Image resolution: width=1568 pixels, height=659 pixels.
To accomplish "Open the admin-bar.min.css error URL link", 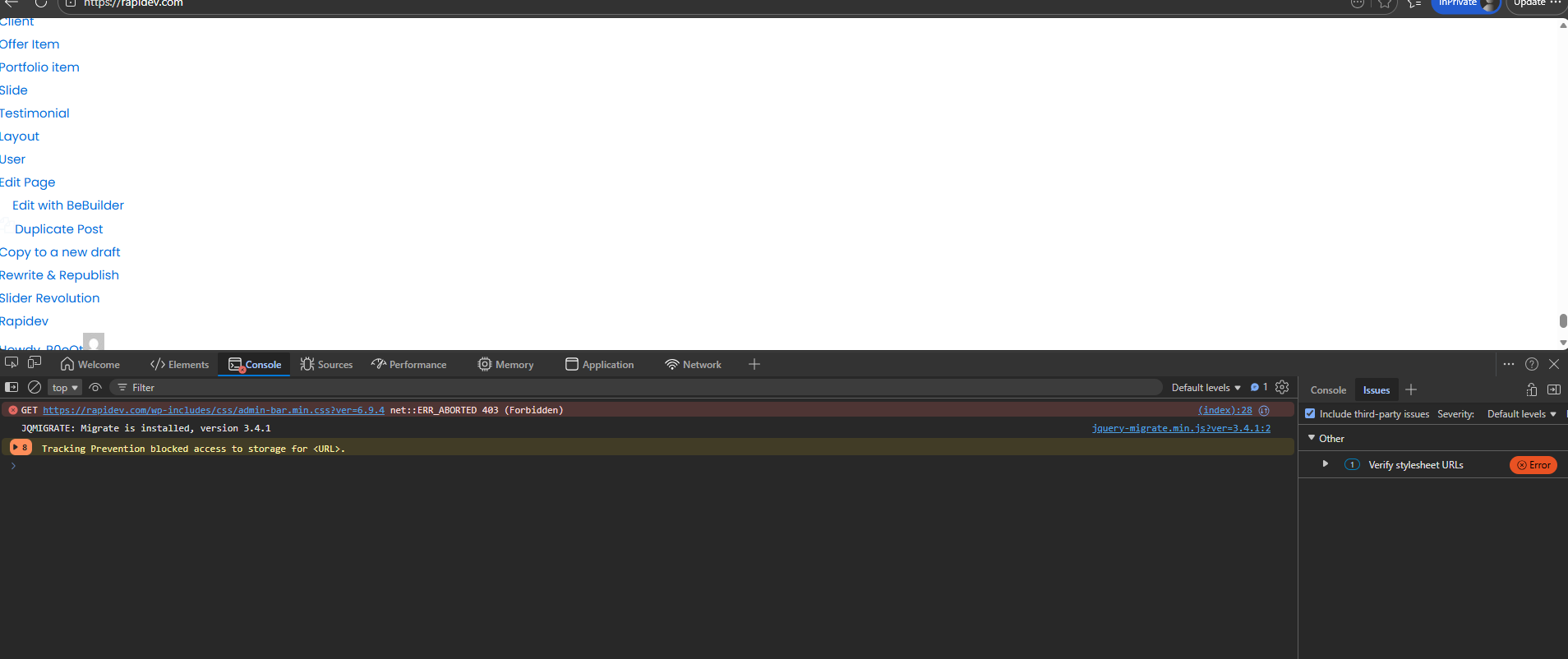I will 214,410.
